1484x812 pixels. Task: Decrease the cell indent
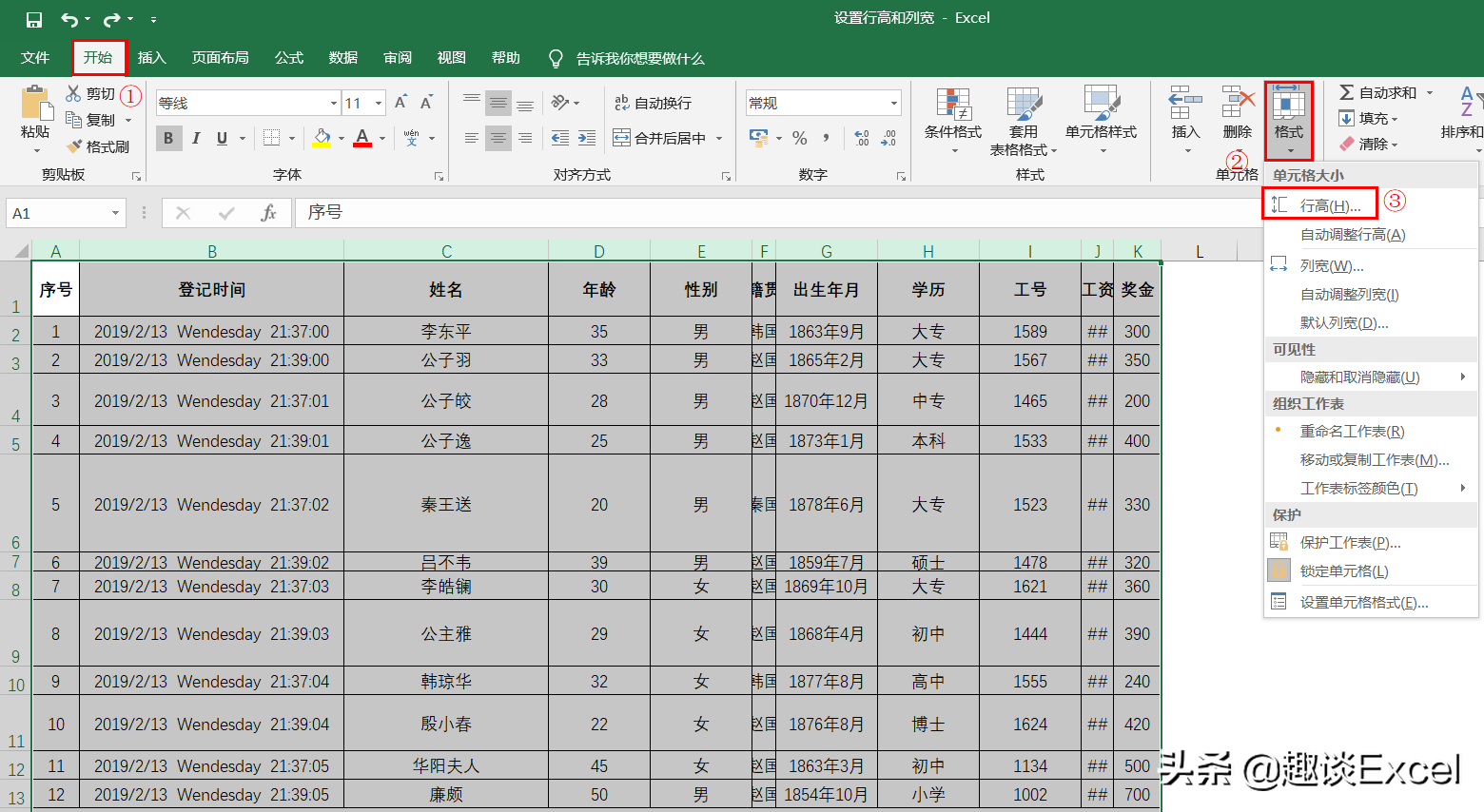[x=560, y=138]
